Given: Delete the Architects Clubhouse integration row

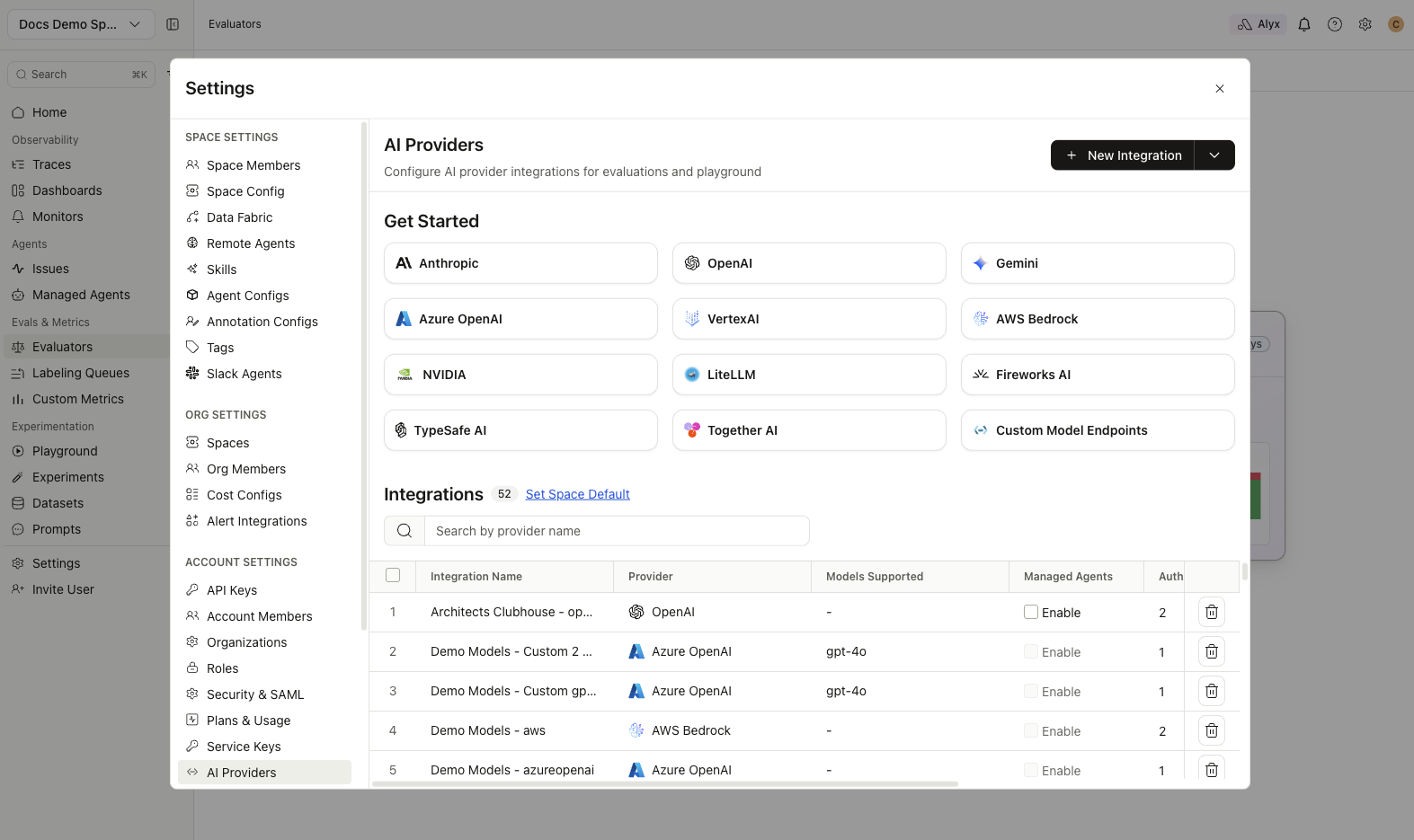Looking at the screenshot, I should 1211,612.
